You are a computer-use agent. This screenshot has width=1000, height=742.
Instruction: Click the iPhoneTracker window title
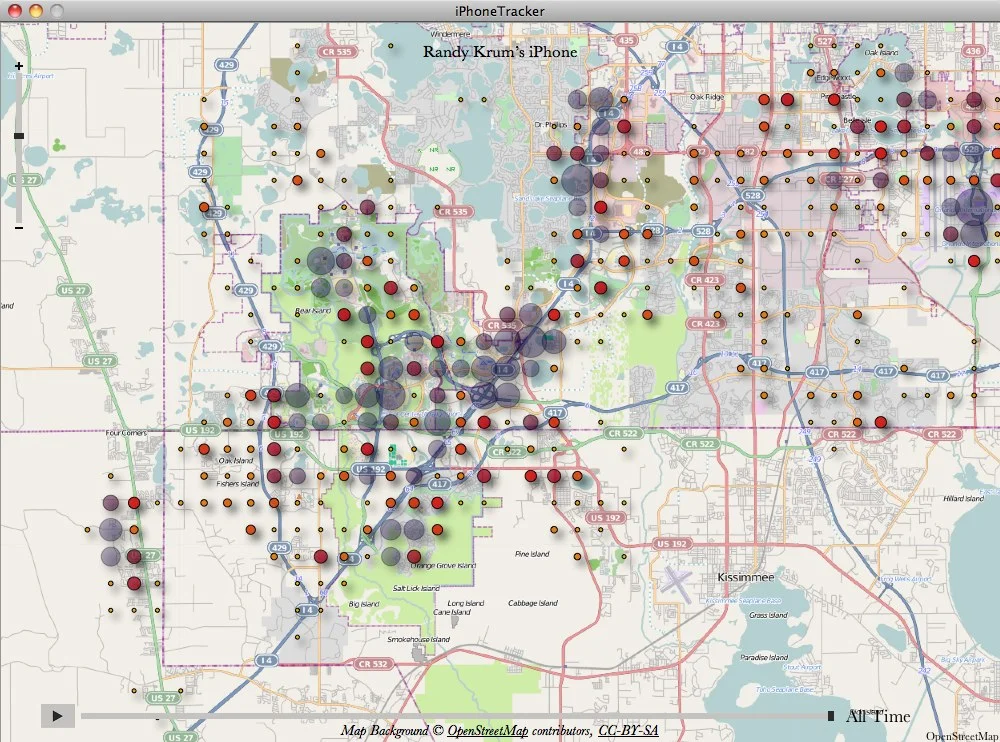tap(500, 11)
